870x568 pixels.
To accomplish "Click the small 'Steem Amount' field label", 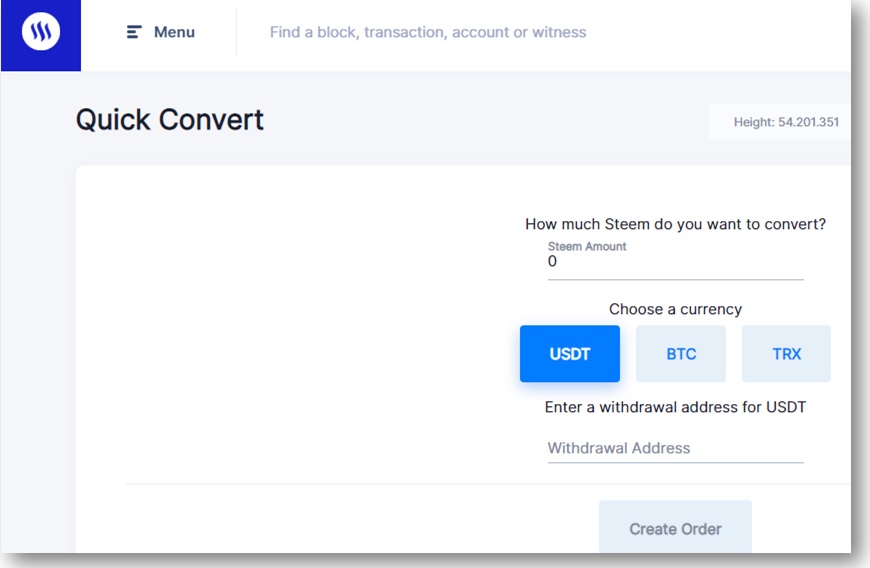I will 587,246.
